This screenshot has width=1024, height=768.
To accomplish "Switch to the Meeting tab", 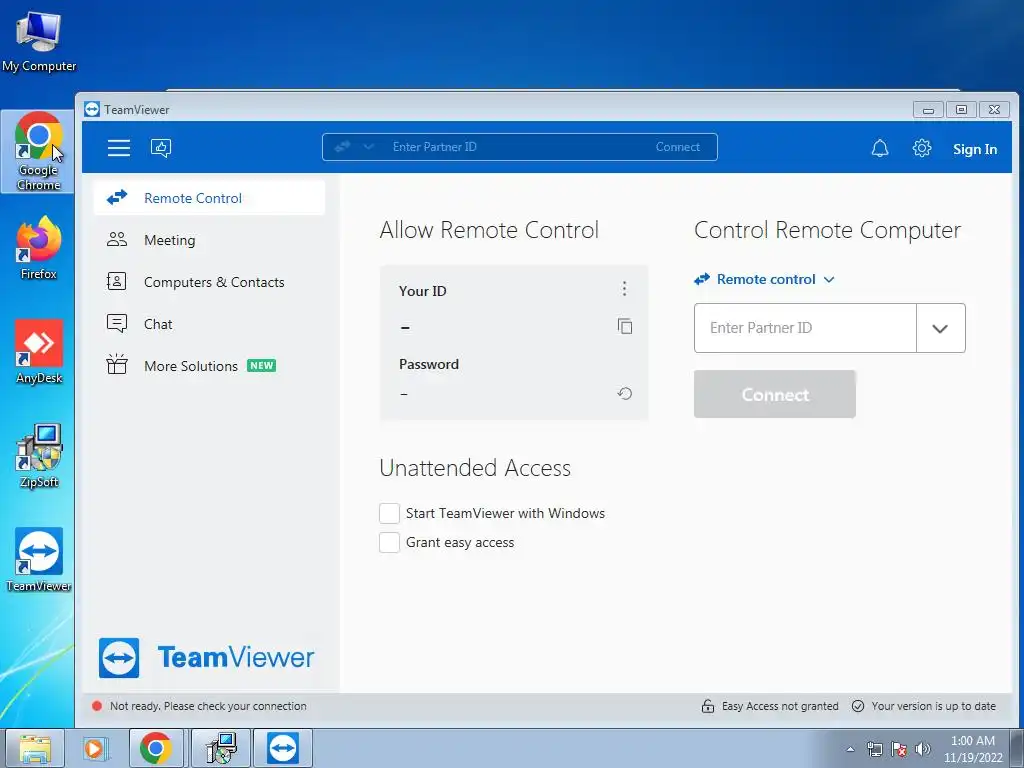I will pos(209,240).
